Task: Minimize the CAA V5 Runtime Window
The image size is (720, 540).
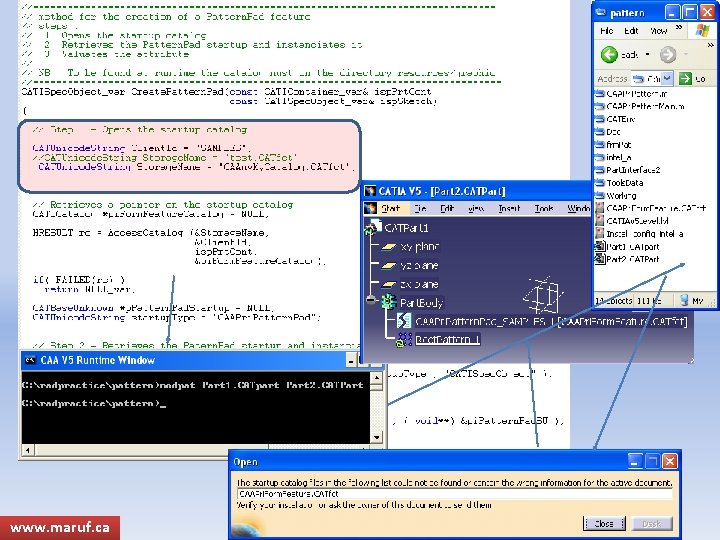Action: [351, 361]
